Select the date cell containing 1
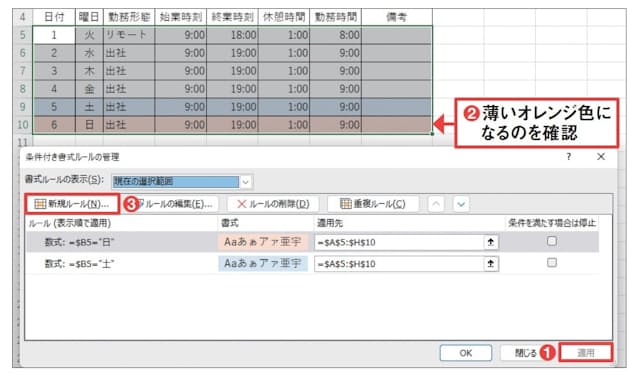The height and width of the screenshot is (377, 638). [x=54, y=35]
